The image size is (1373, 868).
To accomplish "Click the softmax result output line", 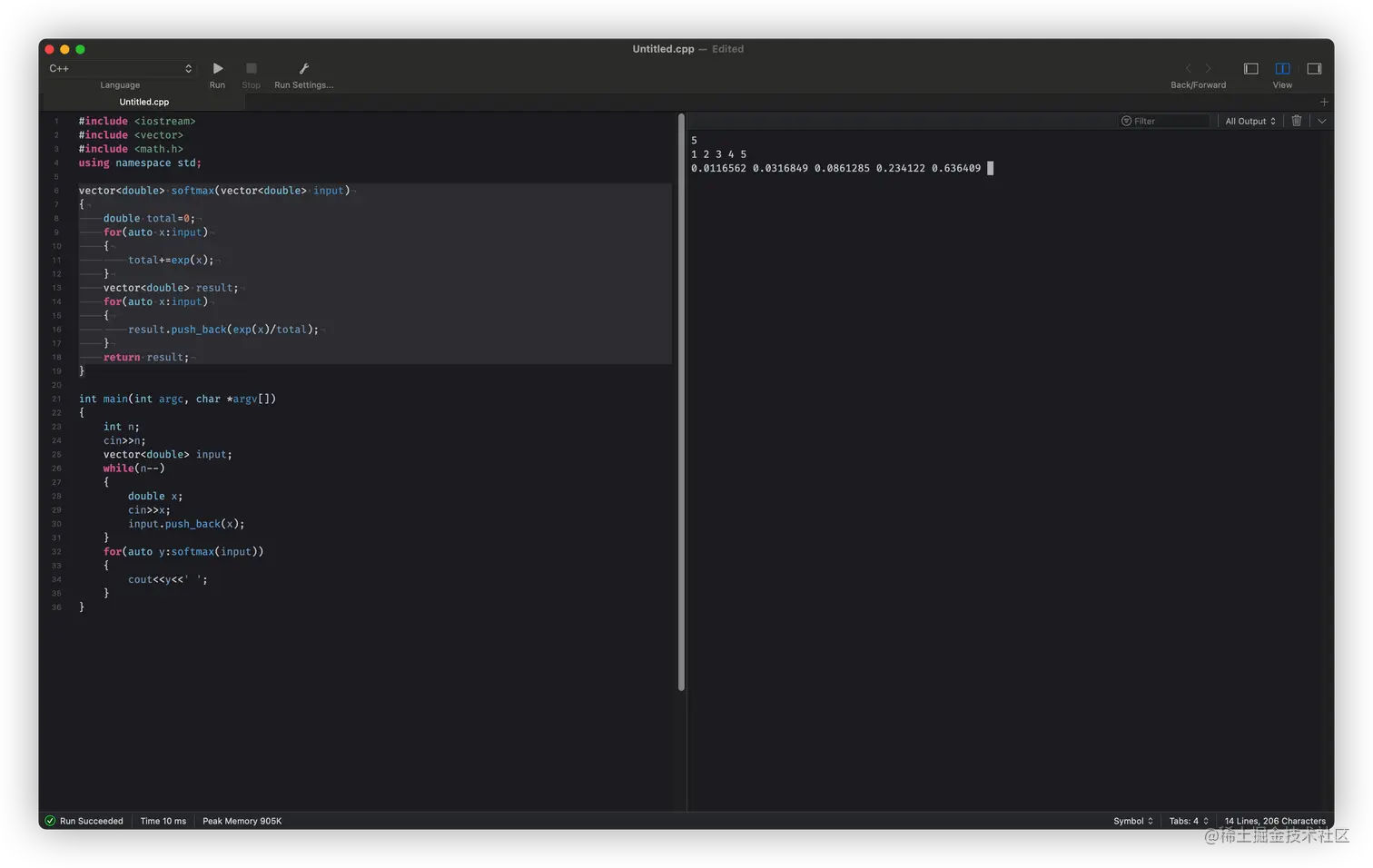I will [835, 168].
